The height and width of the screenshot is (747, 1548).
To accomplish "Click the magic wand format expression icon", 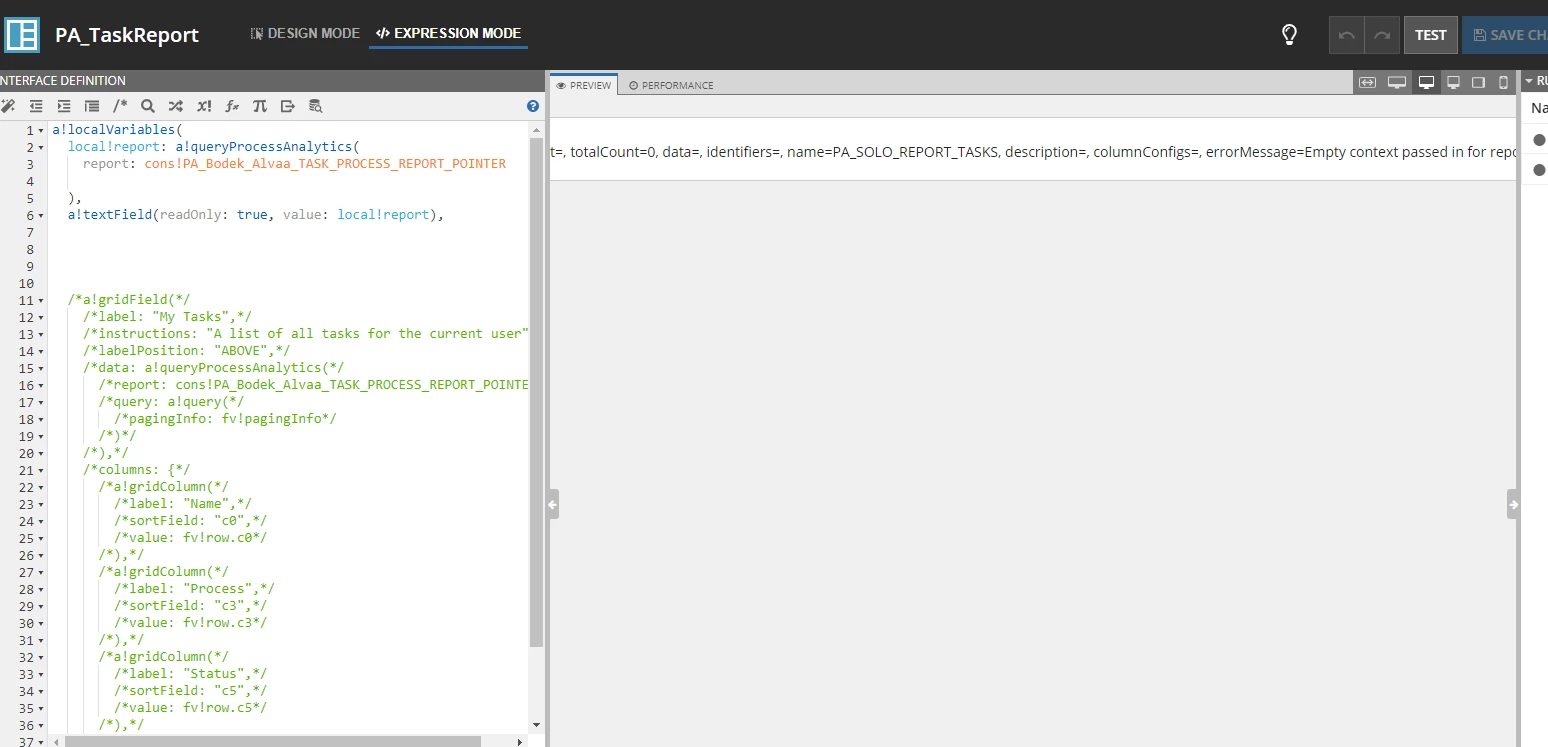I will click(x=8, y=106).
